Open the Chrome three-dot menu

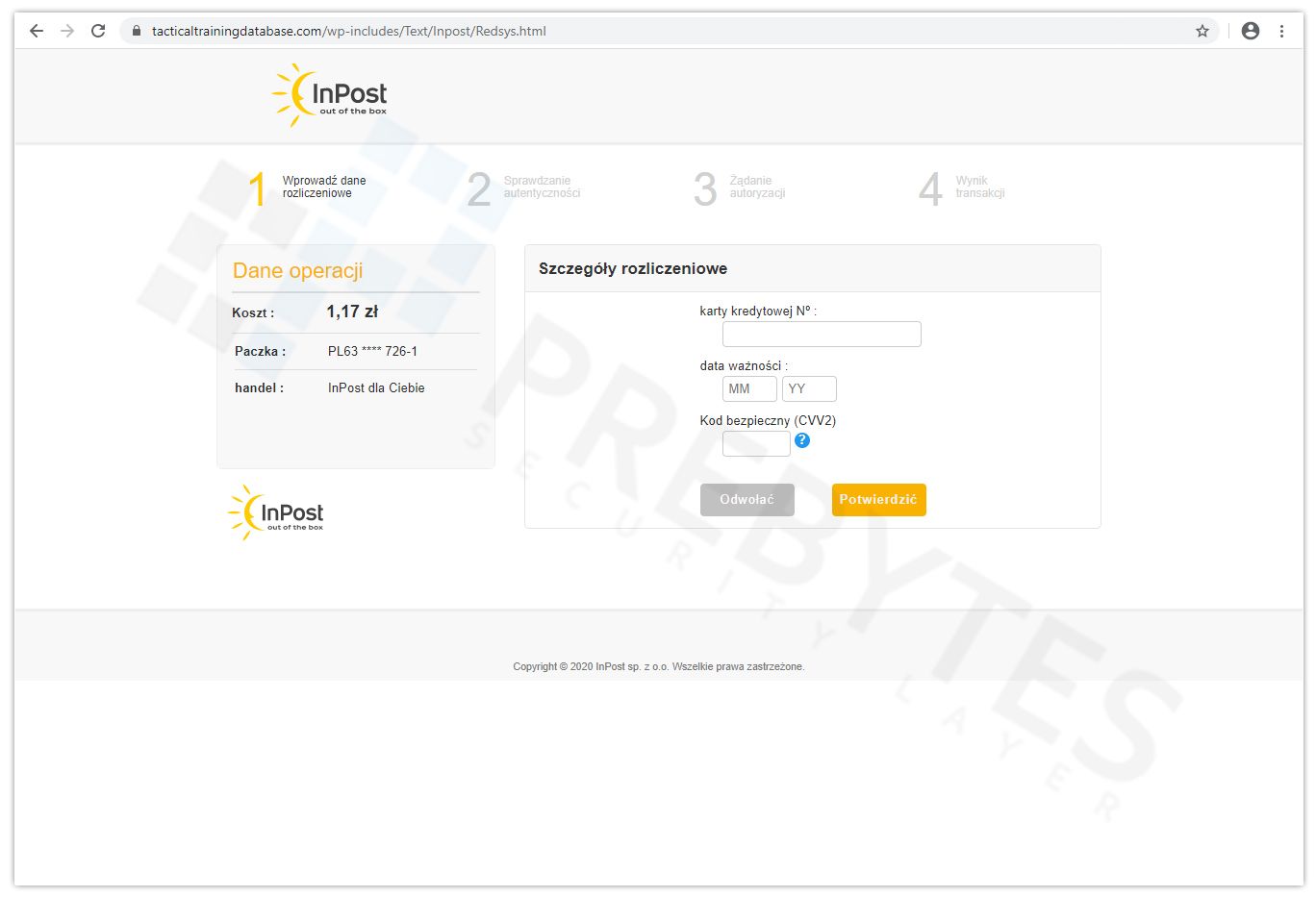[1281, 31]
